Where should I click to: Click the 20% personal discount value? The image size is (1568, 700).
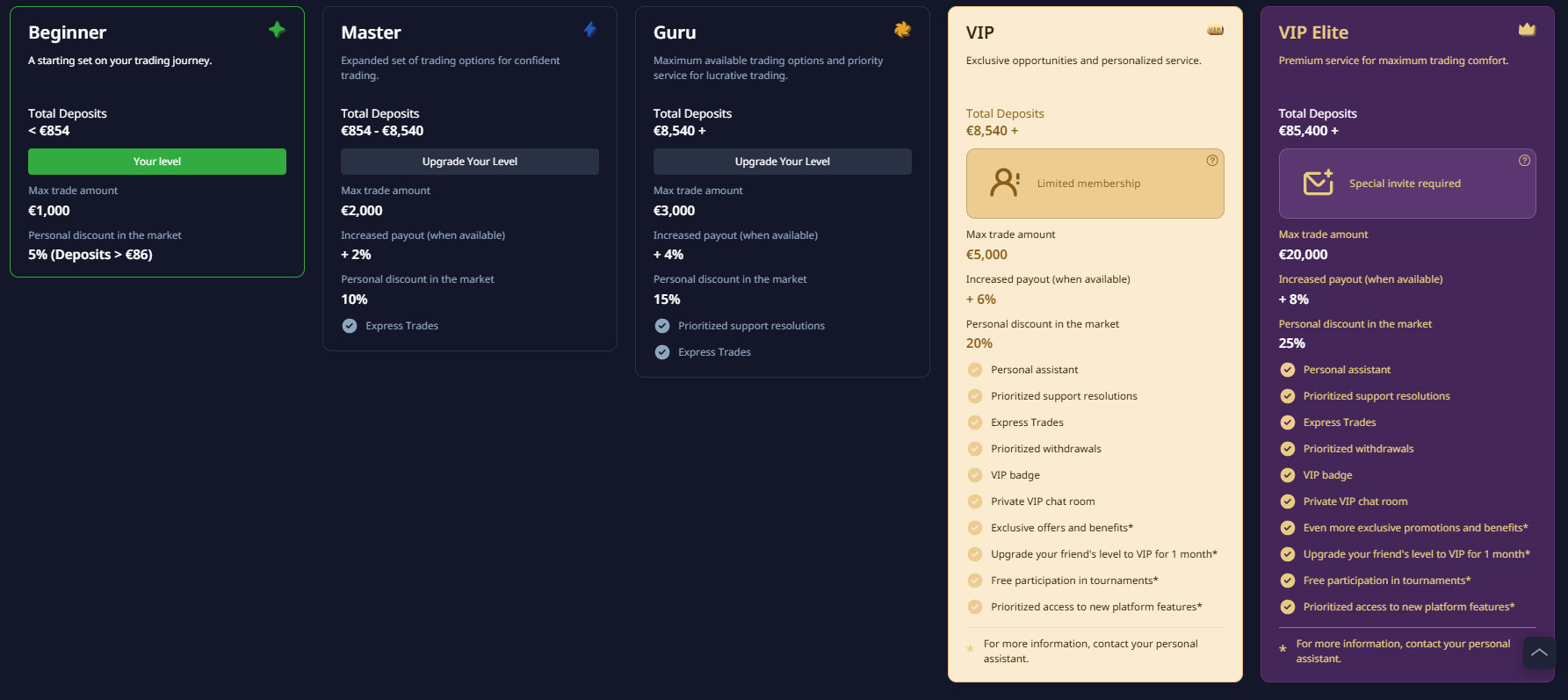[x=979, y=343]
